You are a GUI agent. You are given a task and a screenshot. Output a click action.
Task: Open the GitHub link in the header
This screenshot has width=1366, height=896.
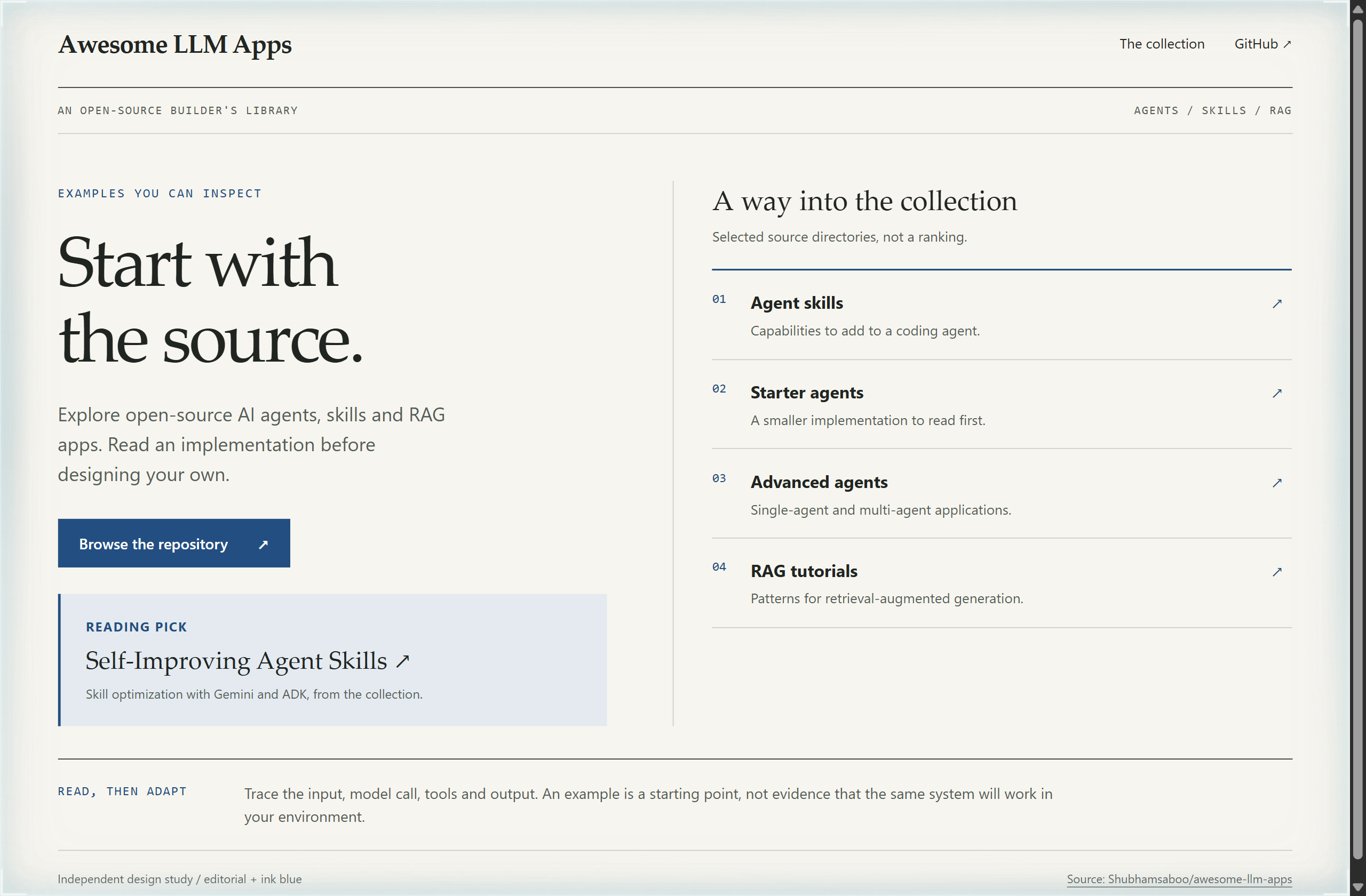(x=1262, y=44)
